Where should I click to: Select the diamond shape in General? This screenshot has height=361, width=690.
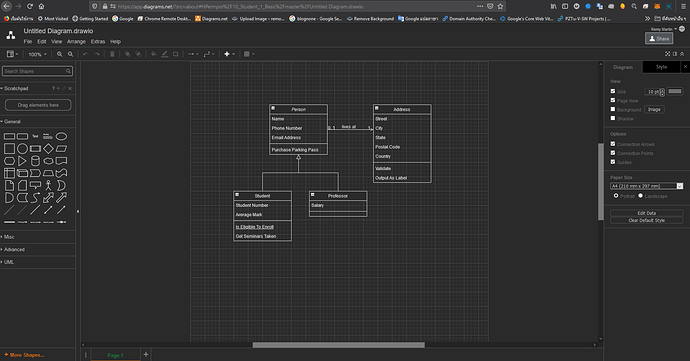pos(48,148)
